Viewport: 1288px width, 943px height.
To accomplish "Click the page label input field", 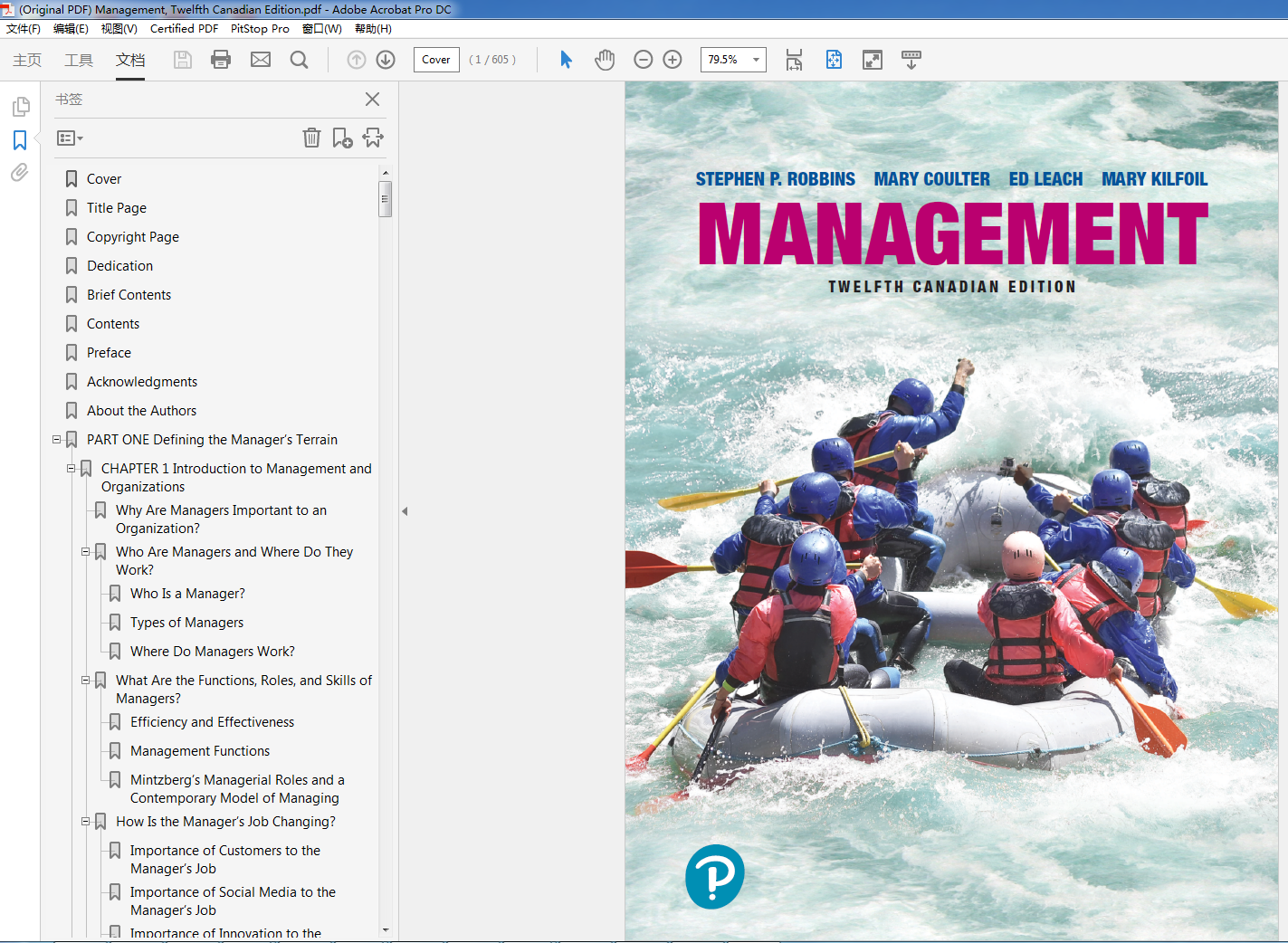I will point(436,60).
